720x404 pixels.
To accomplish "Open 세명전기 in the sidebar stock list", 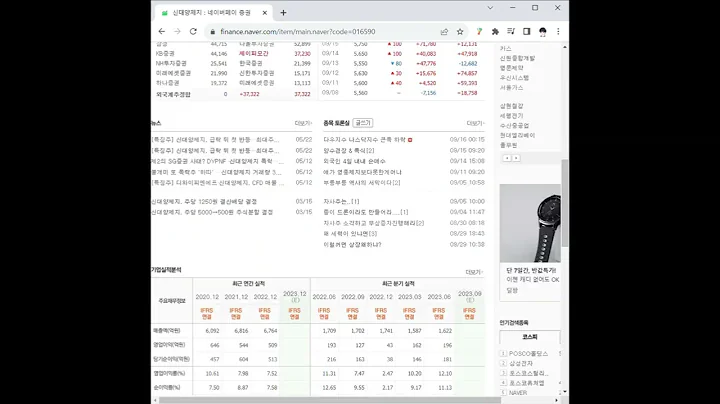I will 512,116.
